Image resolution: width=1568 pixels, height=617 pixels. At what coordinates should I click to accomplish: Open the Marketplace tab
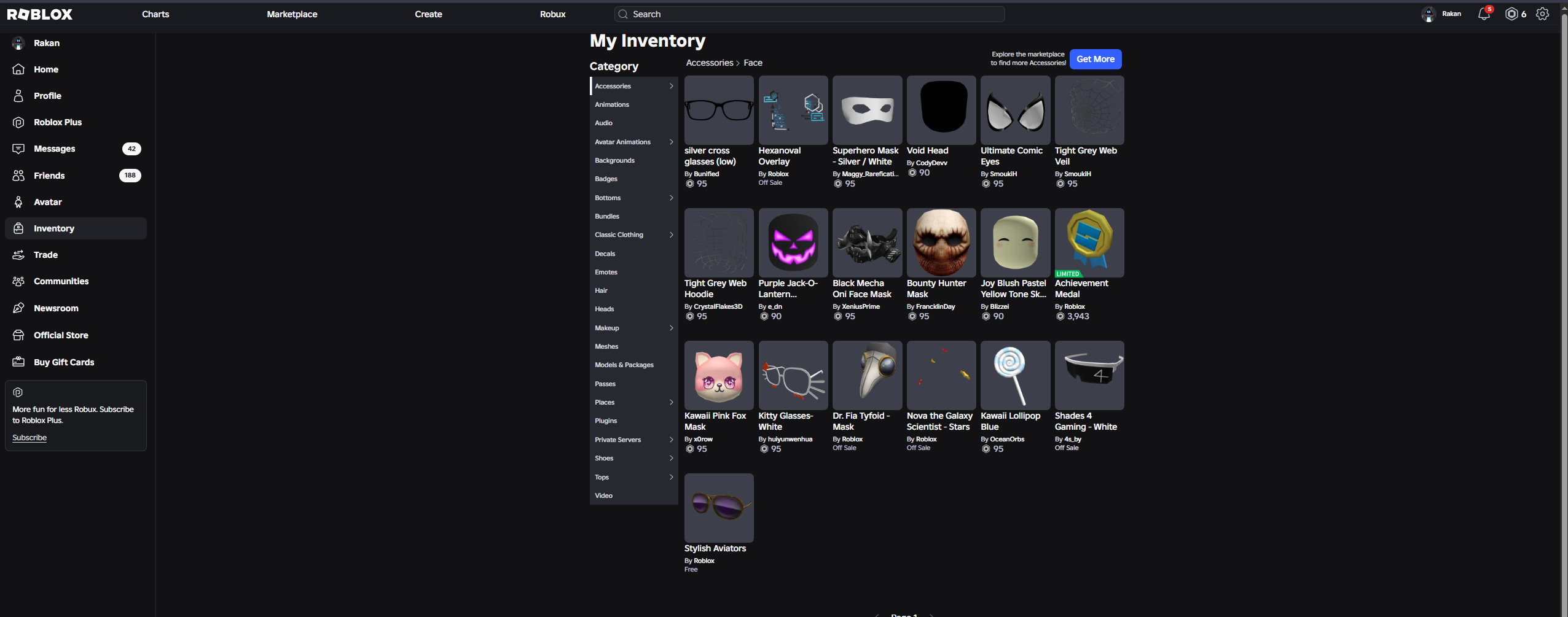[x=292, y=14]
